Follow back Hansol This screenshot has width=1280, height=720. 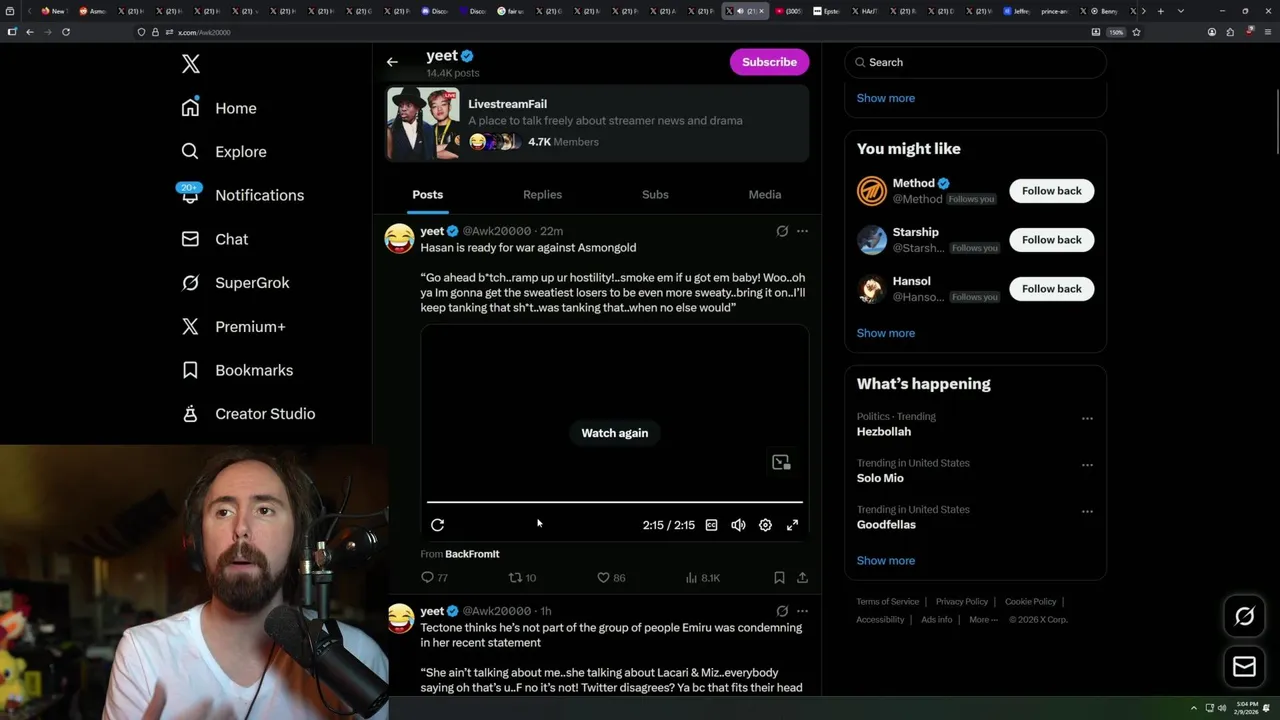pyautogui.click(x=1051, y=289)
